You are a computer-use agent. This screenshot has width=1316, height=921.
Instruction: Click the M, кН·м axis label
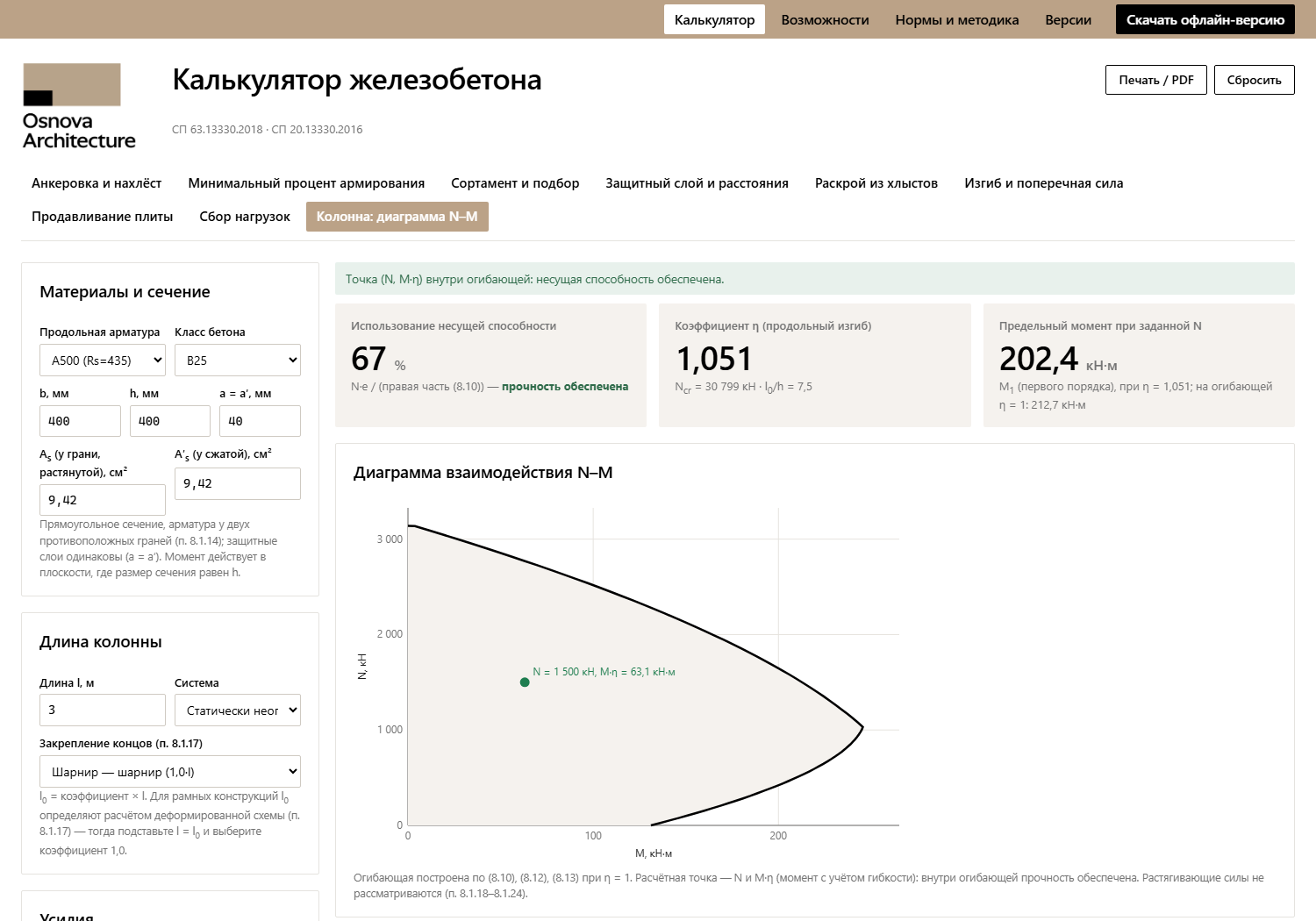[x=654, y=853]
